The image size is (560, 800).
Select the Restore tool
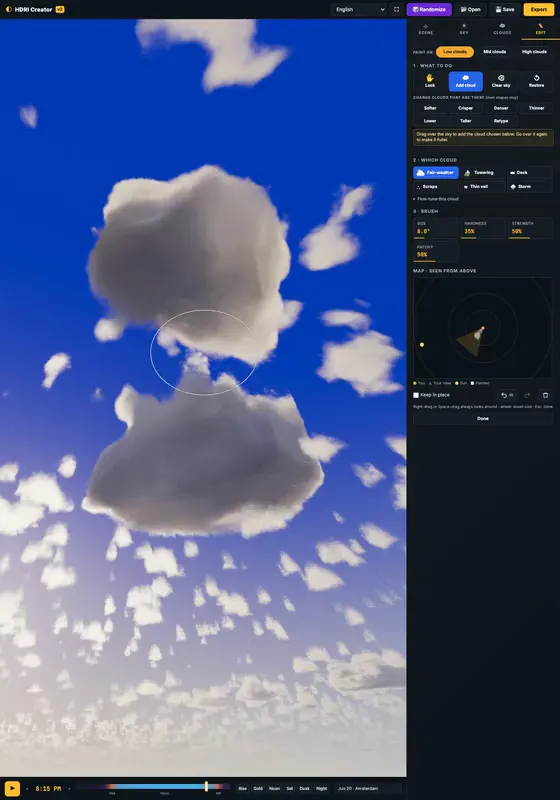[x=536, y=81]
